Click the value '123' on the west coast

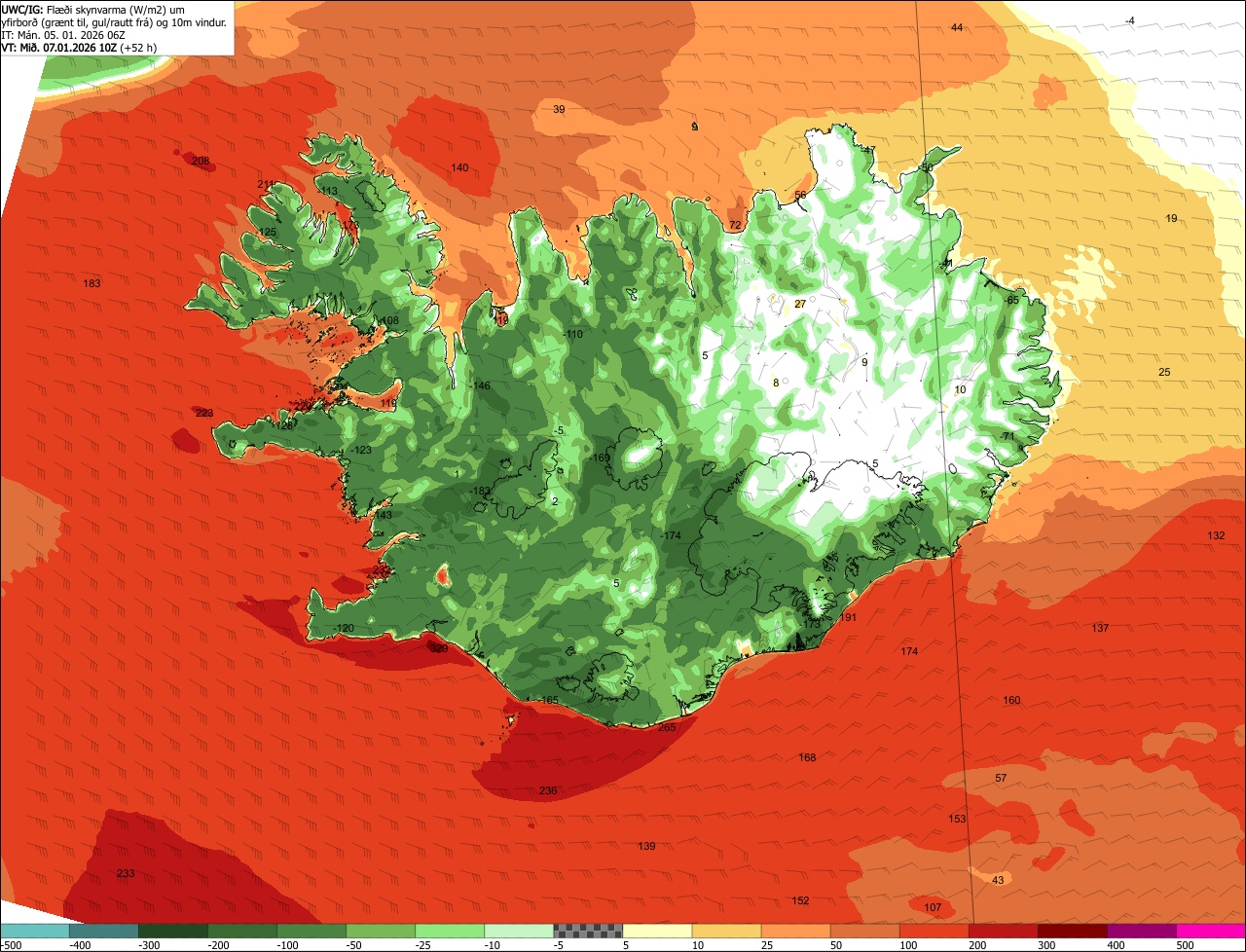[x=363, y=450]
